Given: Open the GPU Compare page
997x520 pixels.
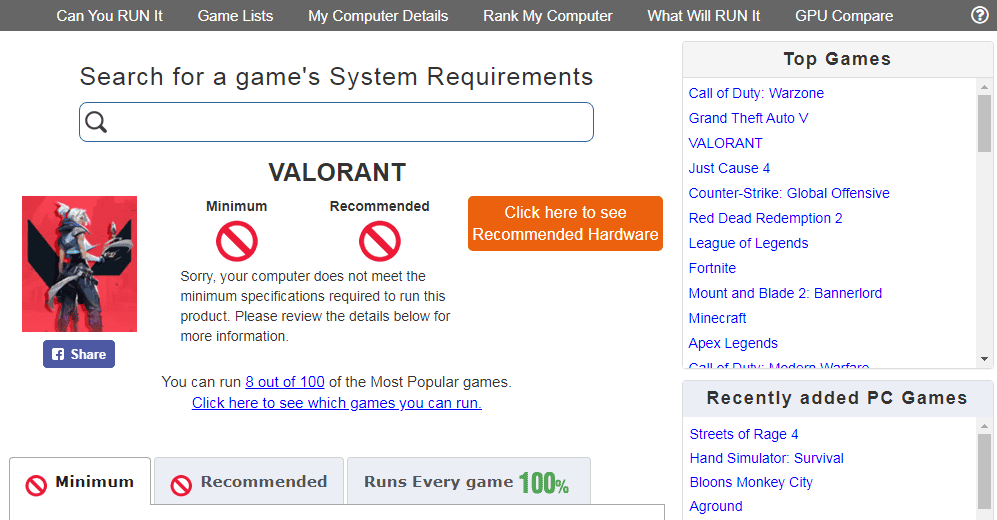Looking at the screenshot, I should click(844, 16).
